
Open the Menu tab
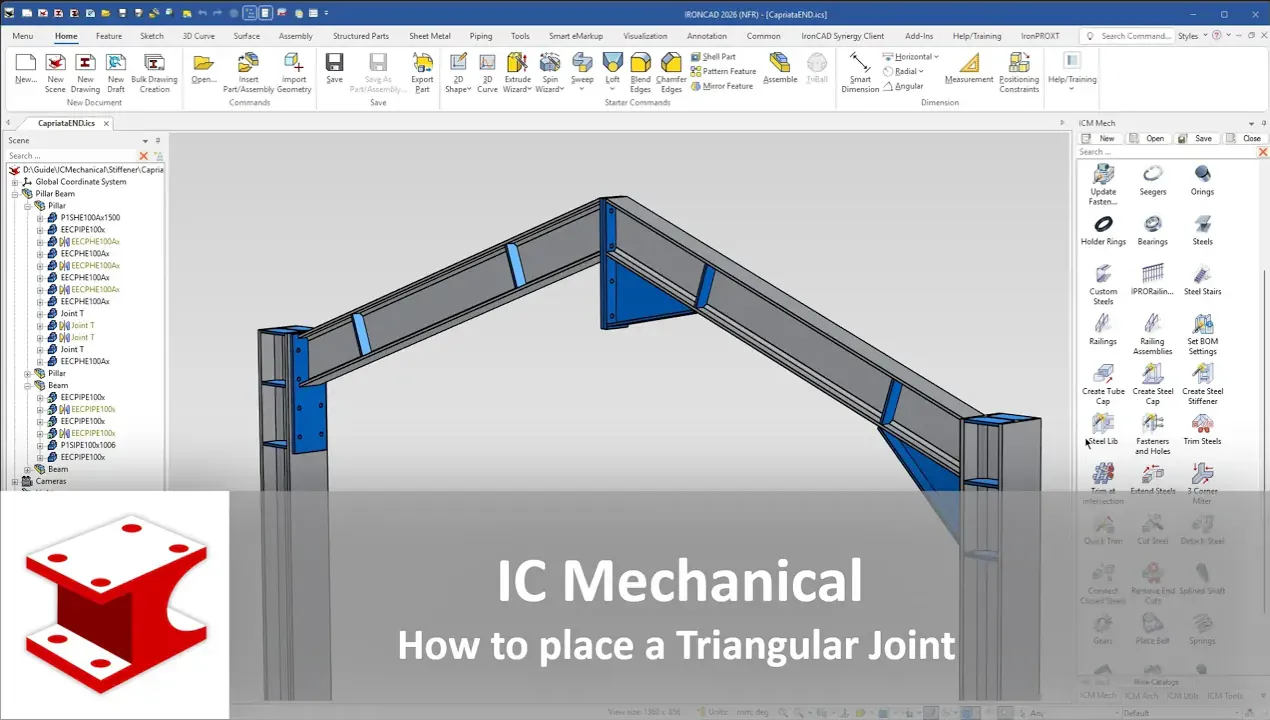pyautogui.click(x=22, y=36)
